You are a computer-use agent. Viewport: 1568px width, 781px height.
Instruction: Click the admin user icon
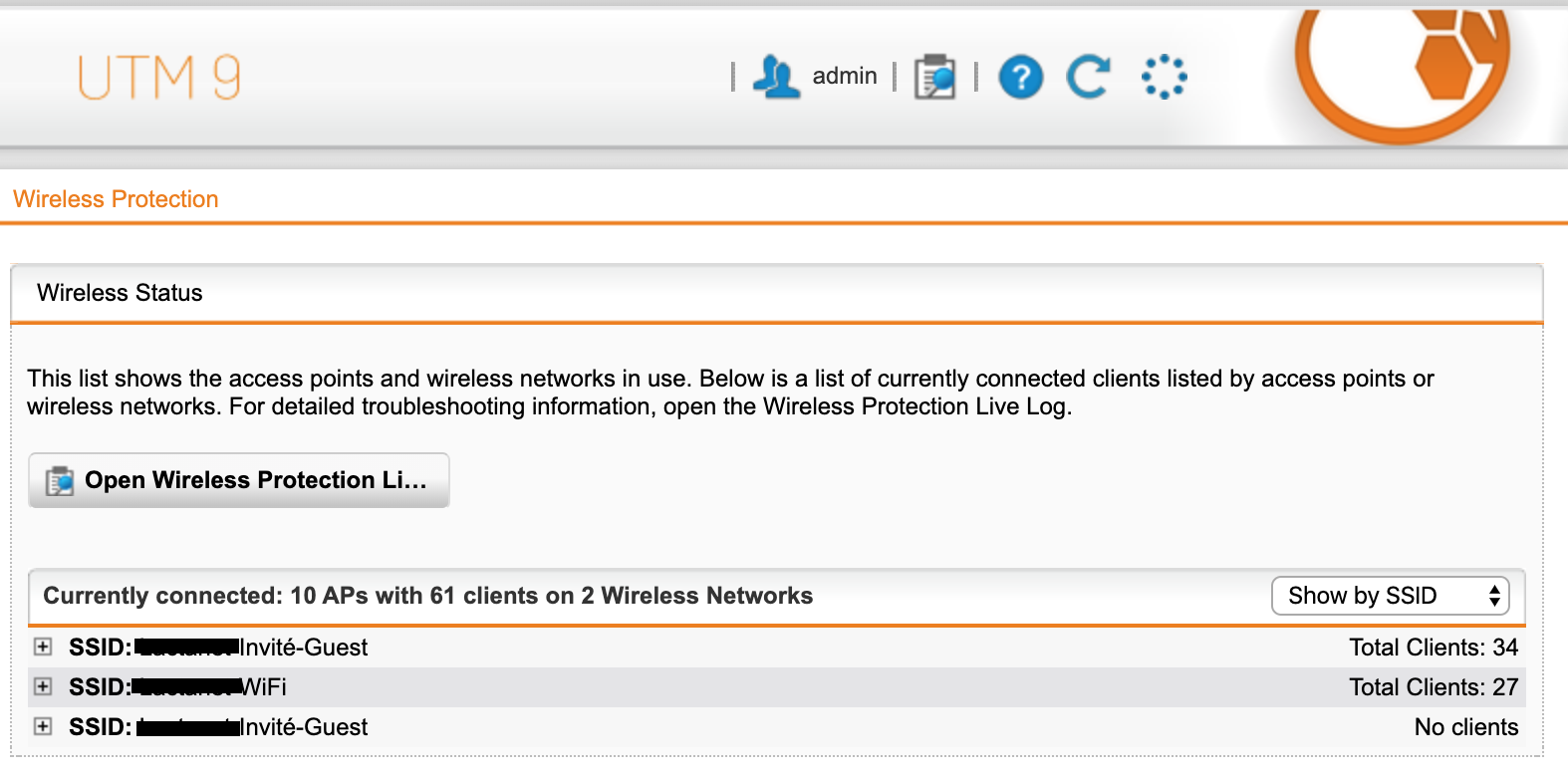click(x=776, y=77)
